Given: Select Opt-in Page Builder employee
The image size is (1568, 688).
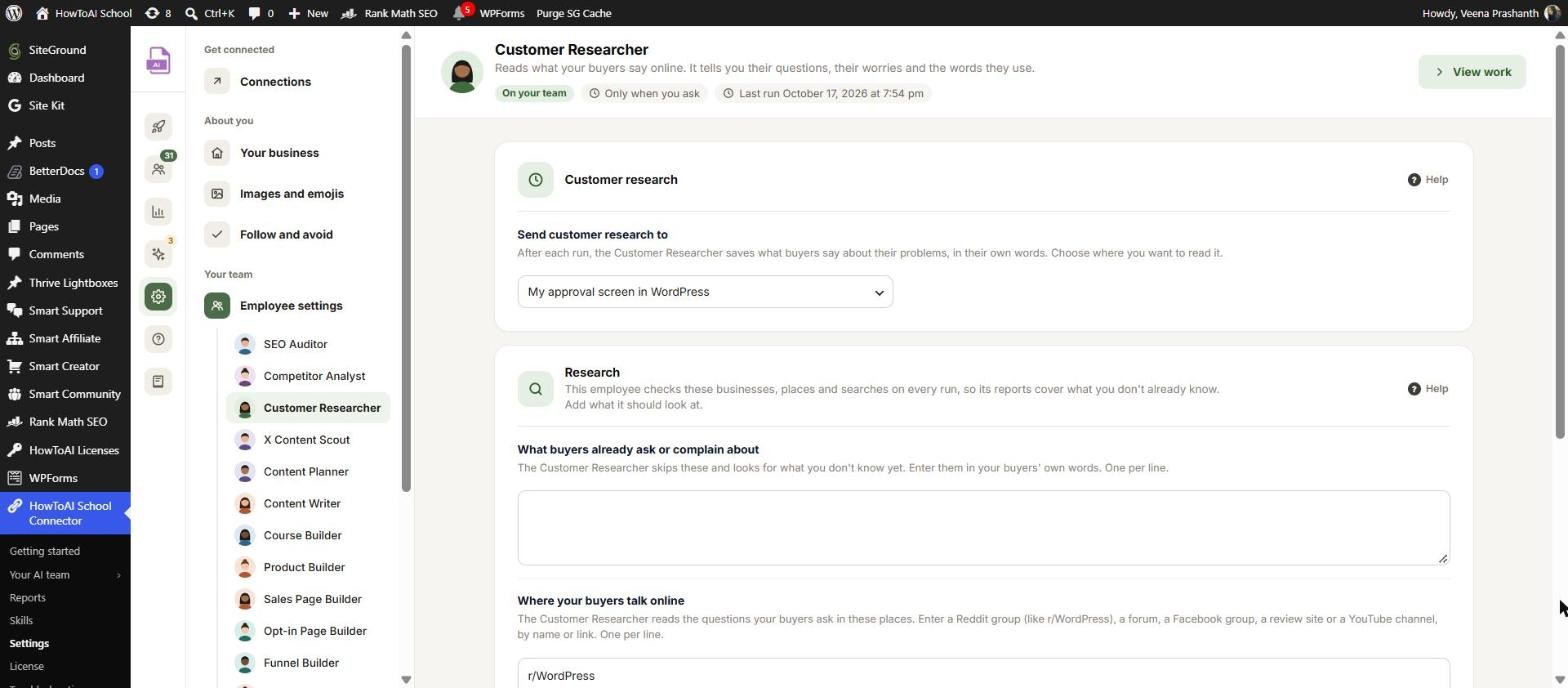Looking at the screenshot, I should 308,632.
